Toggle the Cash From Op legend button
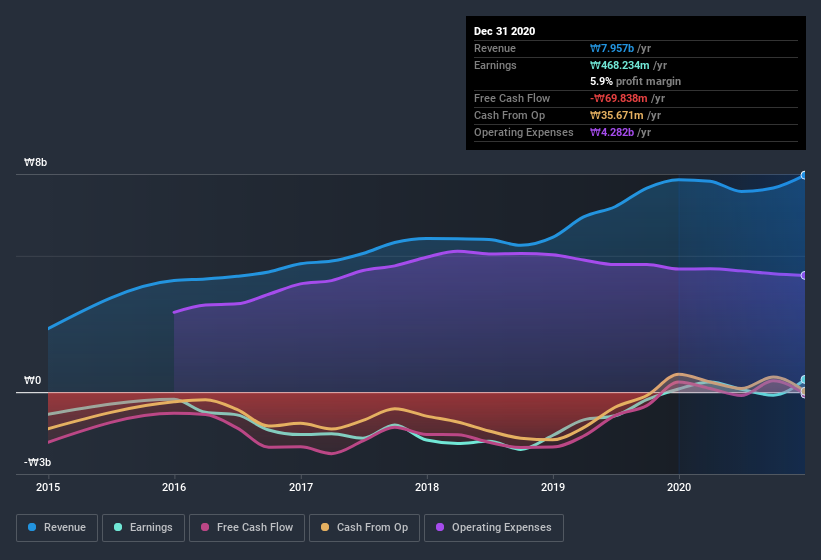Viewport: 821px width, 560px height. (364, 528)
